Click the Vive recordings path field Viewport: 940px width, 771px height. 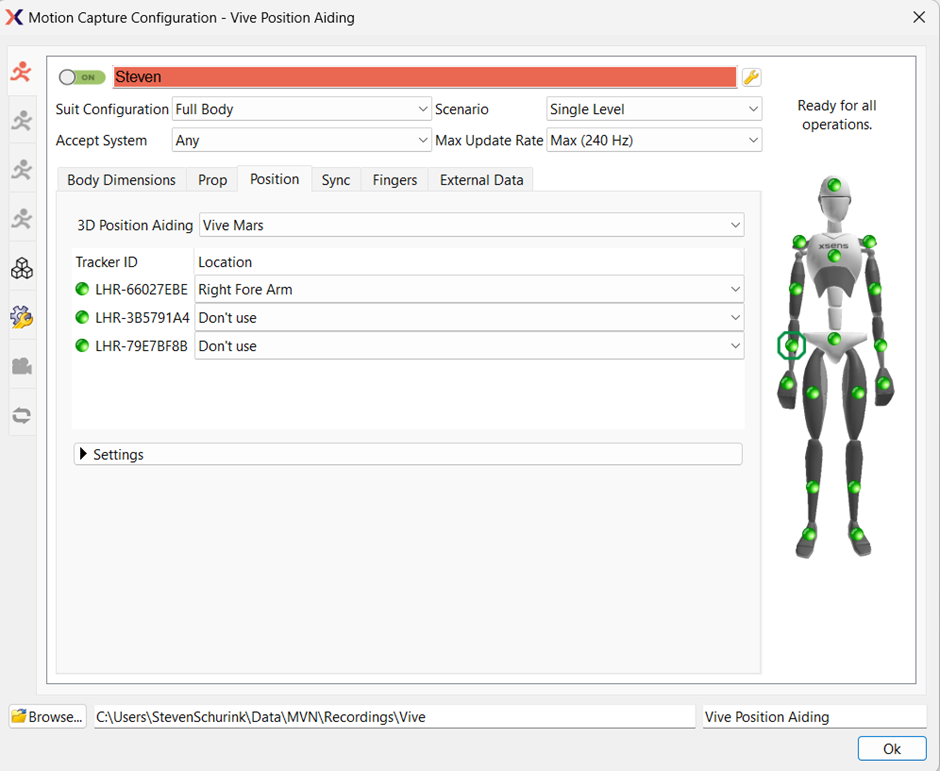pos(395,716)
